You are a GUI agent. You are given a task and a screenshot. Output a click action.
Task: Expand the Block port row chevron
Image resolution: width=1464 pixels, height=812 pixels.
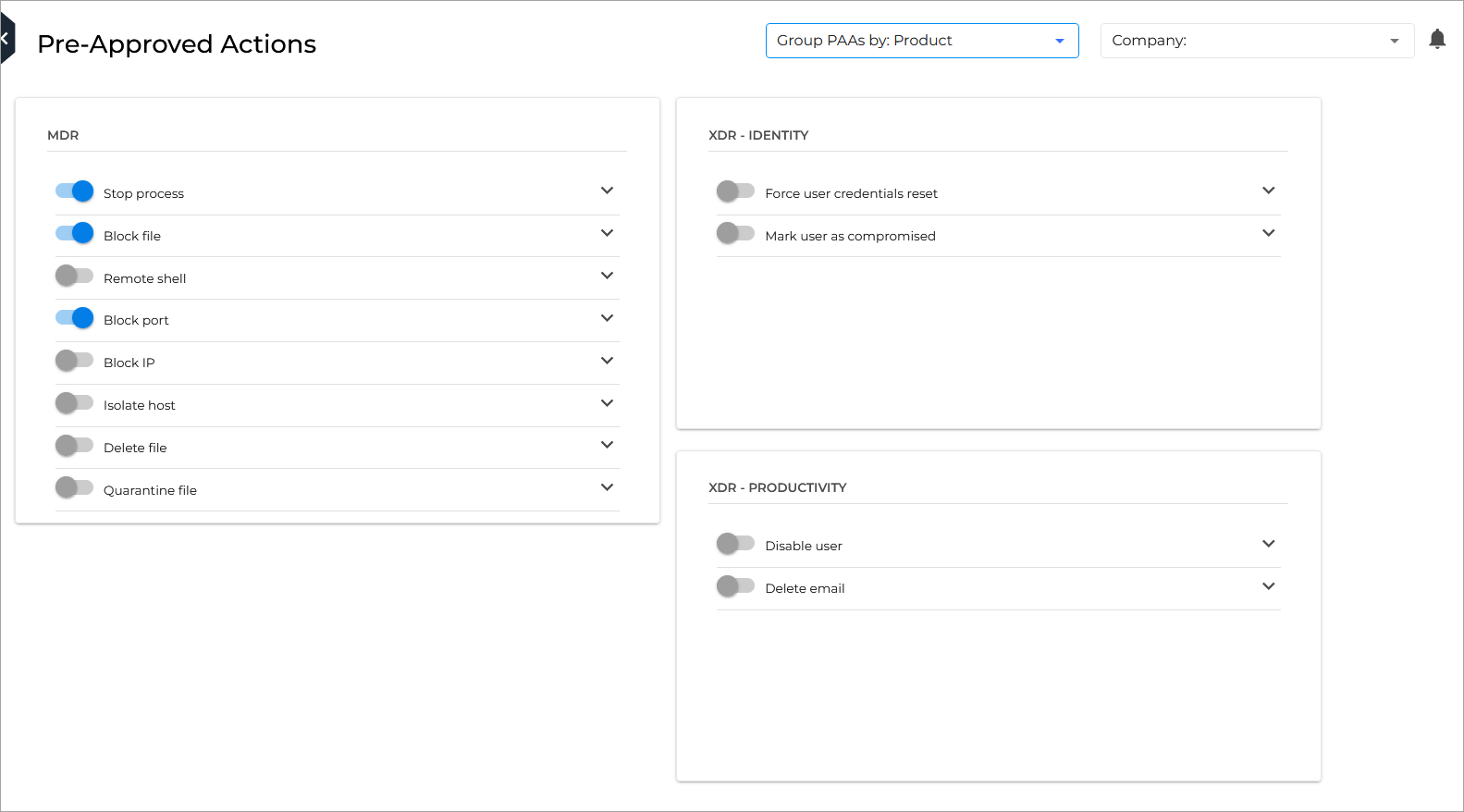607,318
